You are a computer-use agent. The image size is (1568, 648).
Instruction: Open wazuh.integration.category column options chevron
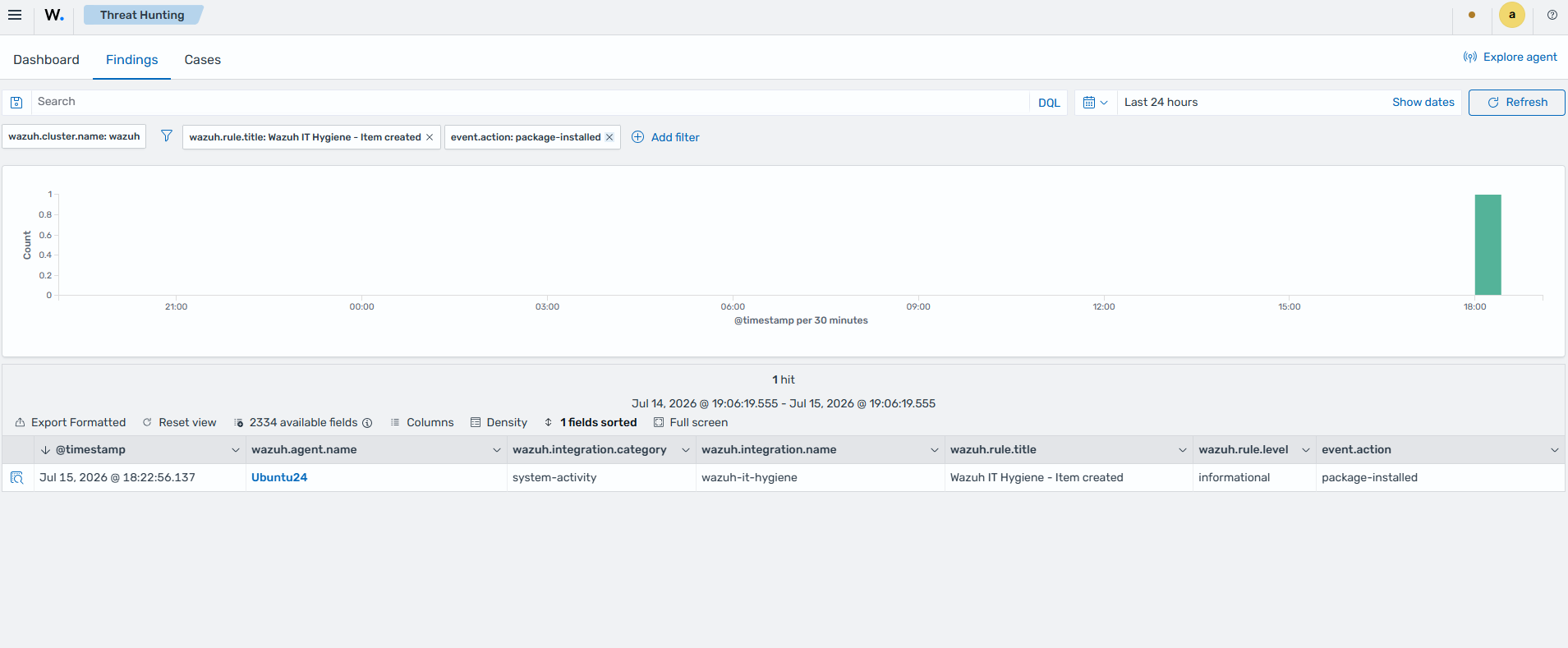[x=686, y=450]
